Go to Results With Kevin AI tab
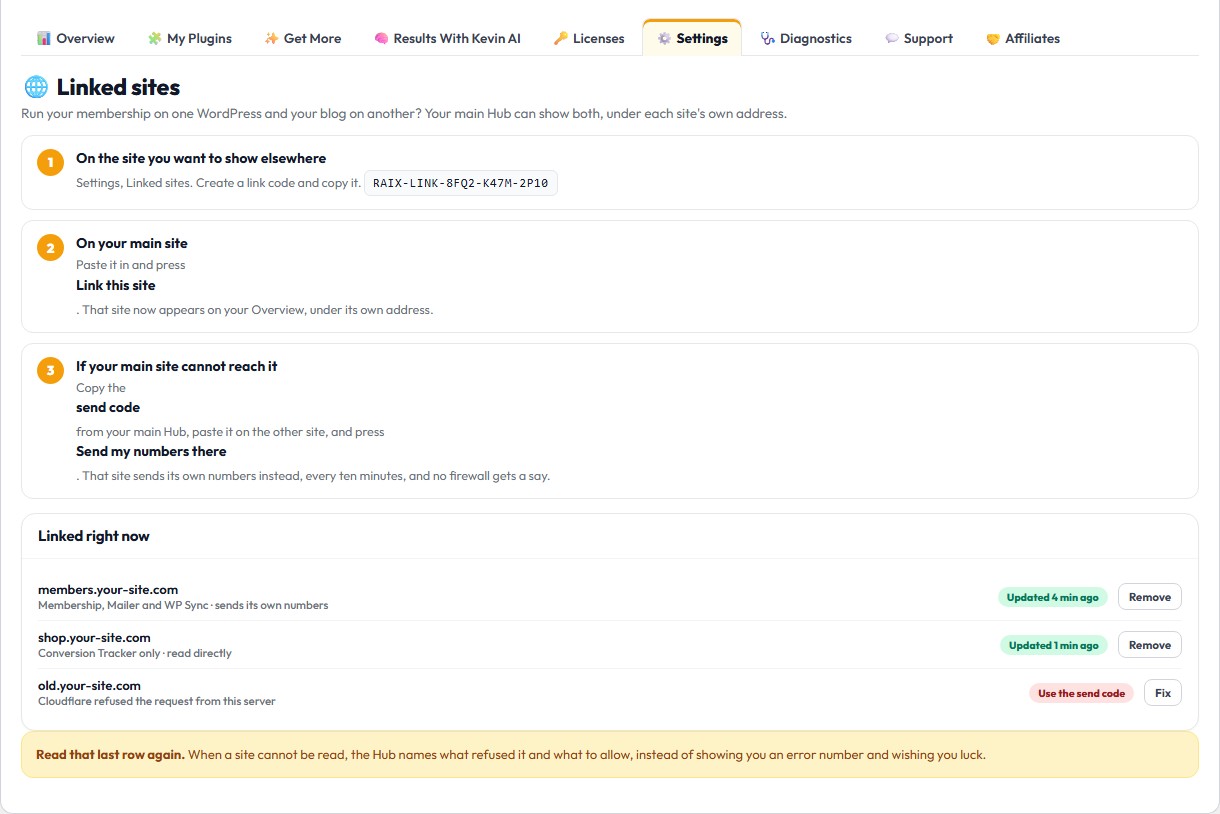1220x814 pixels. [447, 38]
